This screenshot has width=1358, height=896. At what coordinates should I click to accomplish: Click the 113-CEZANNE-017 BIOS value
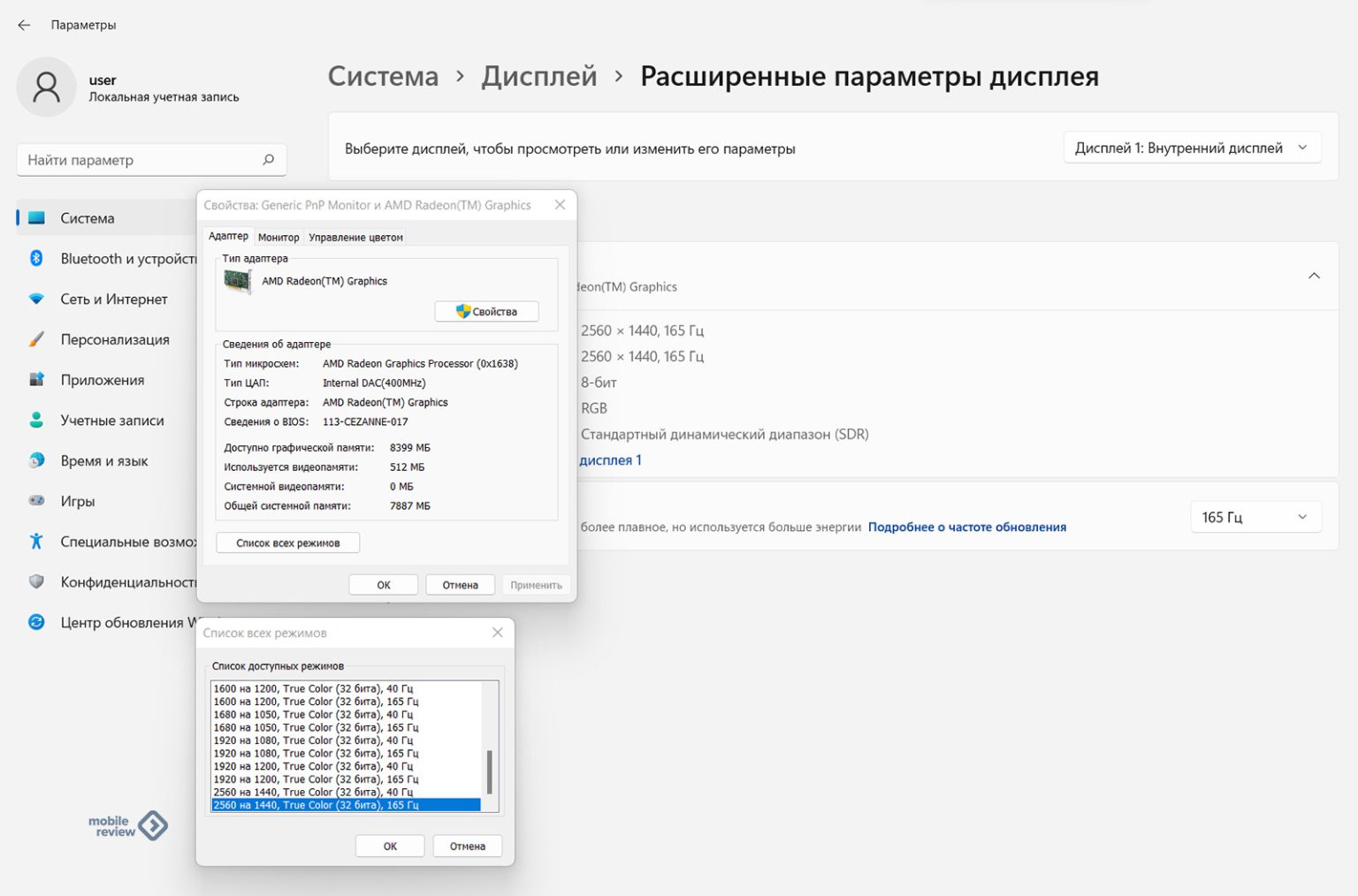click(365, 421)
